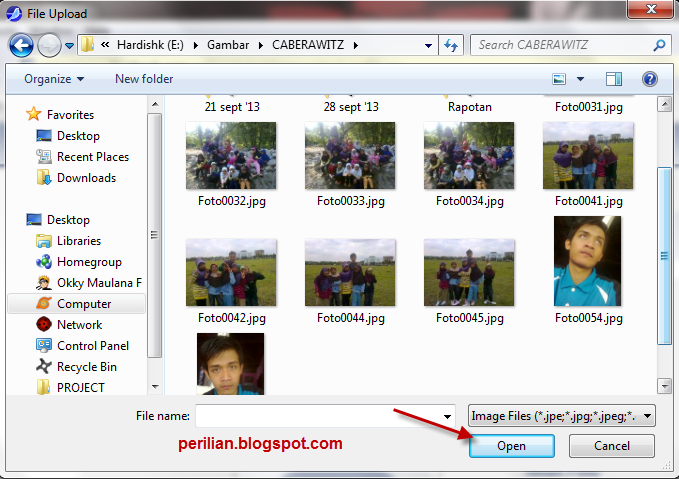Click file list scrollbar down arrow
This screenshot has height=479, width=679.
664,385
